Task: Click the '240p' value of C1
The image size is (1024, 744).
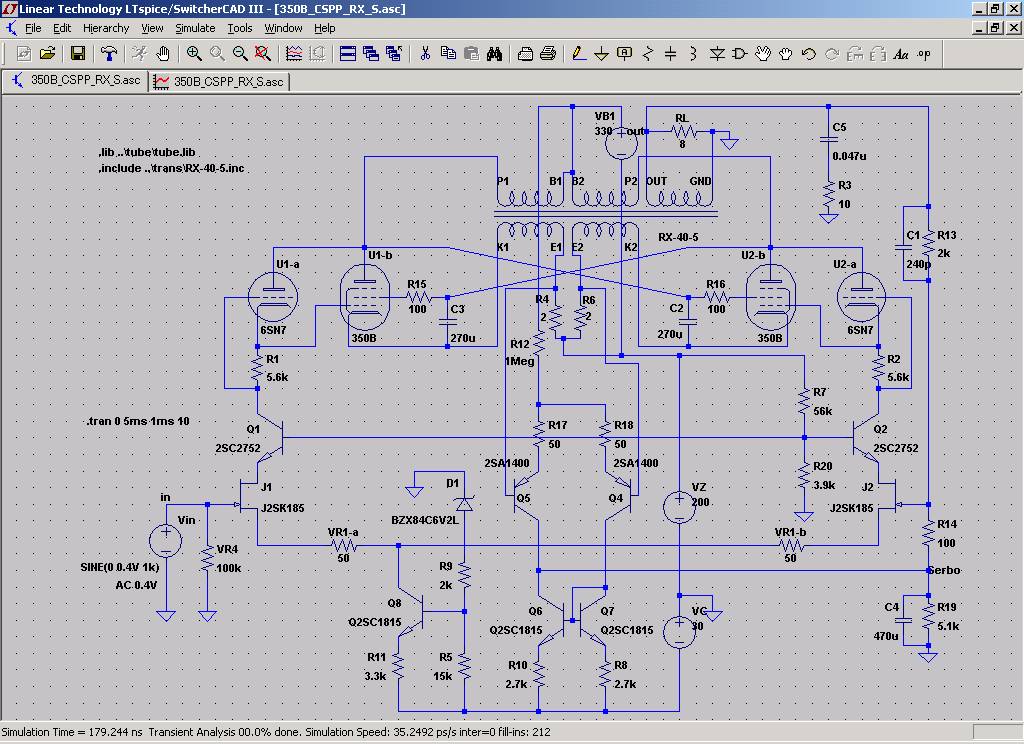Action: 918,264
